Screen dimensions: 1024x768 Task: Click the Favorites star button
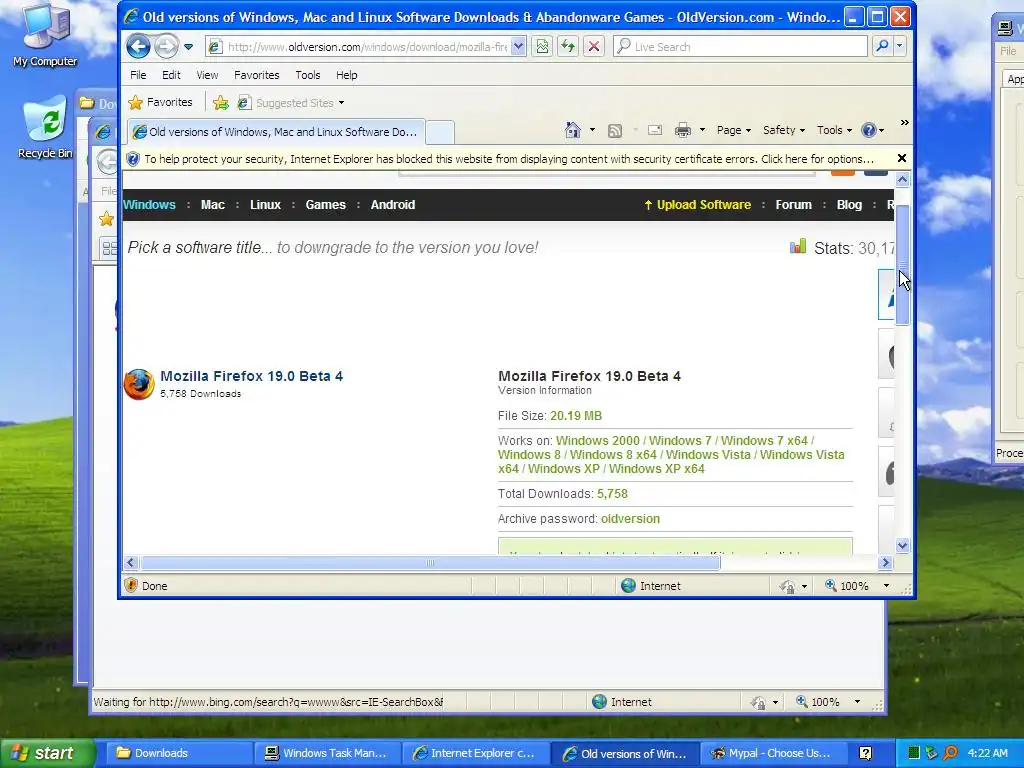coord(161,103)
